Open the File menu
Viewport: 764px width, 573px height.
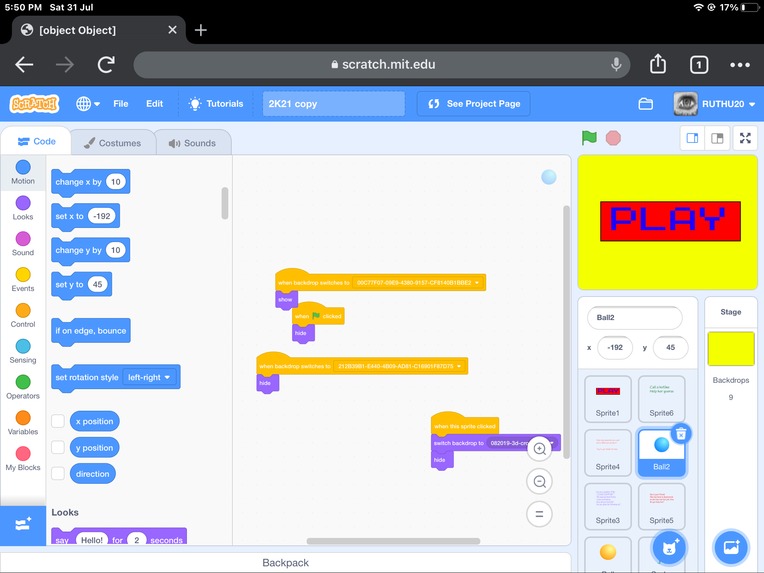(x=120, y=103)
